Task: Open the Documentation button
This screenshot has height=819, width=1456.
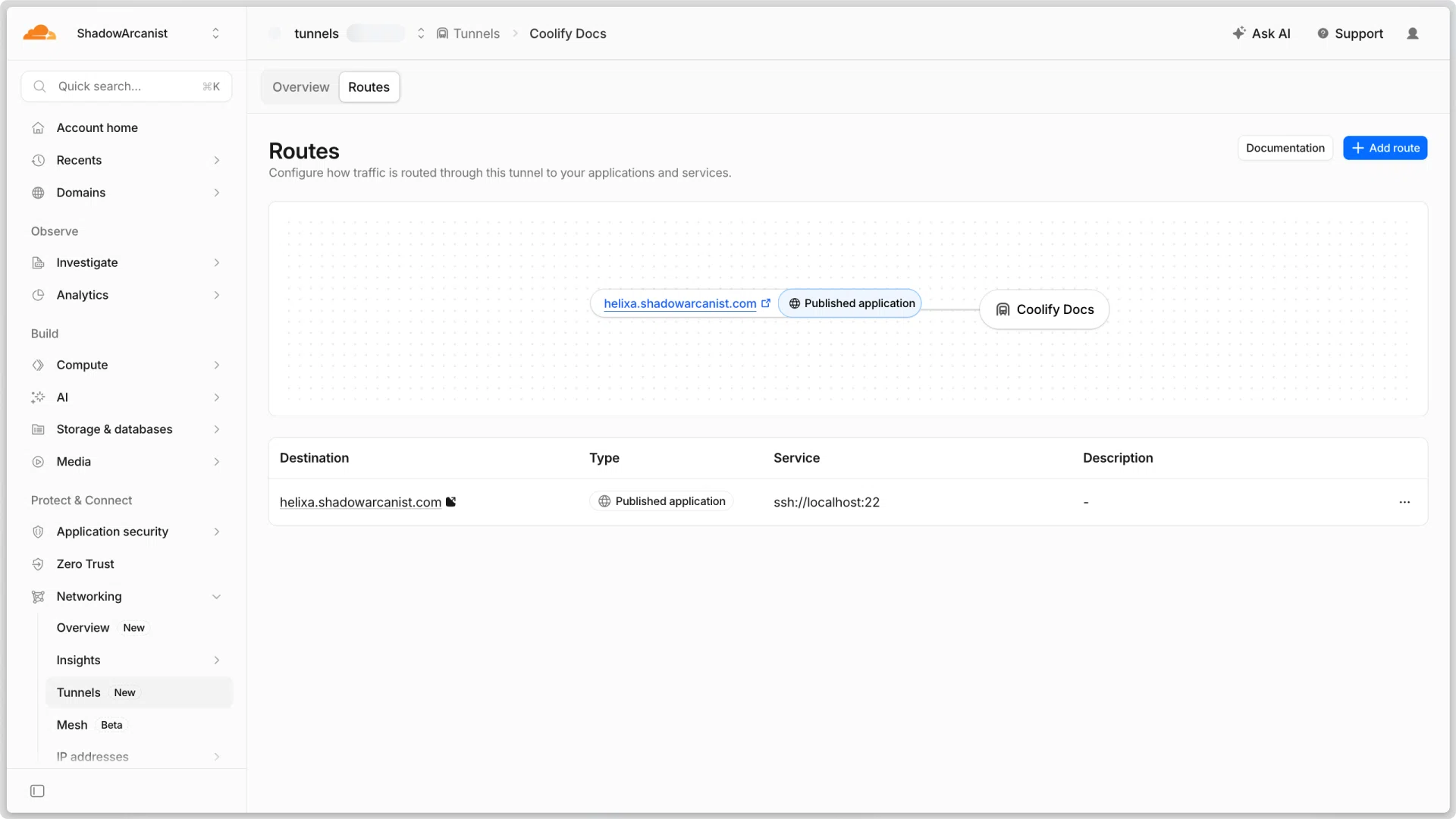Action: pyautogui.click(x=1285, y=148)
